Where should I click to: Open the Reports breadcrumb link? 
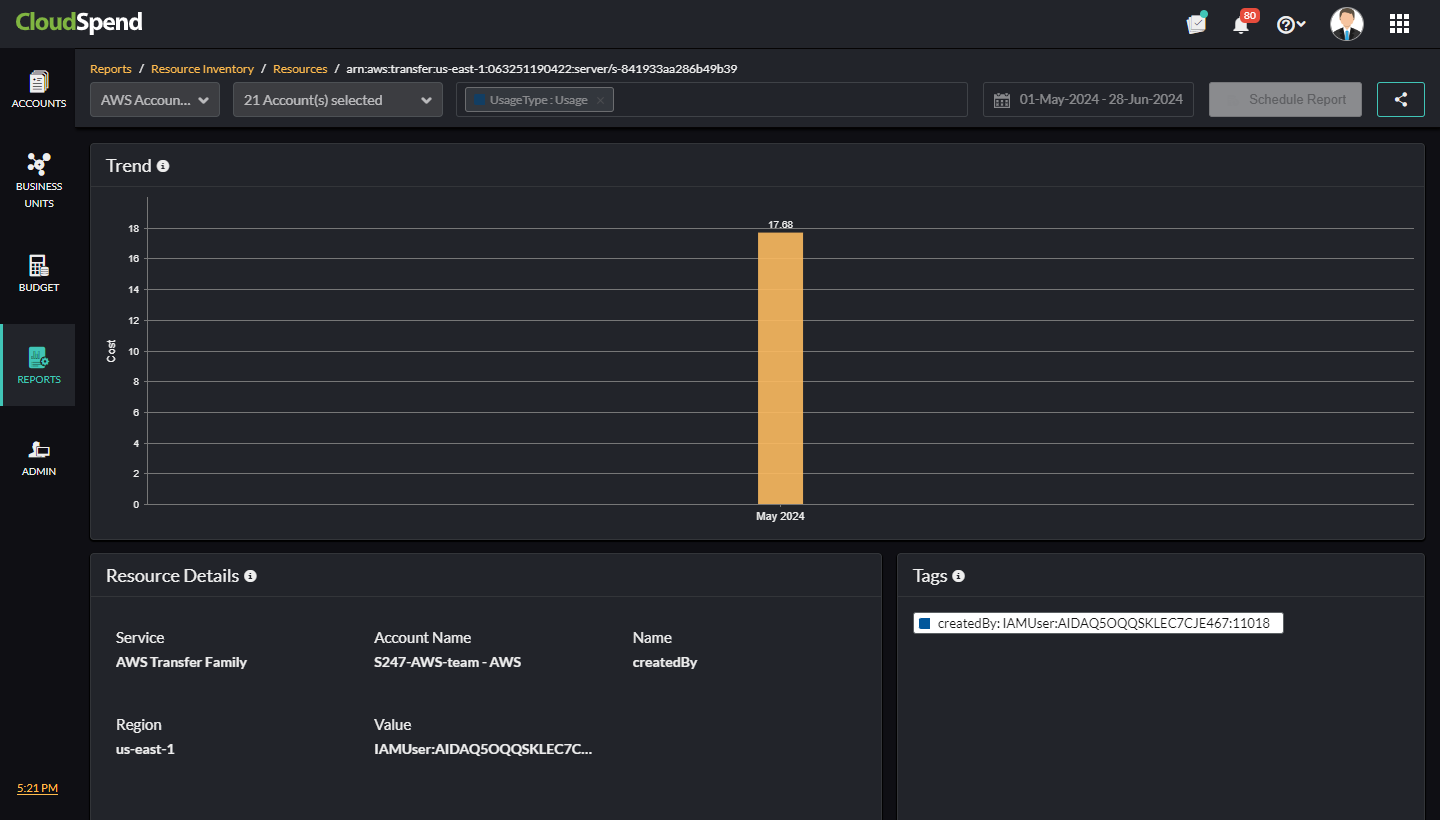click(x=110, y=68)
